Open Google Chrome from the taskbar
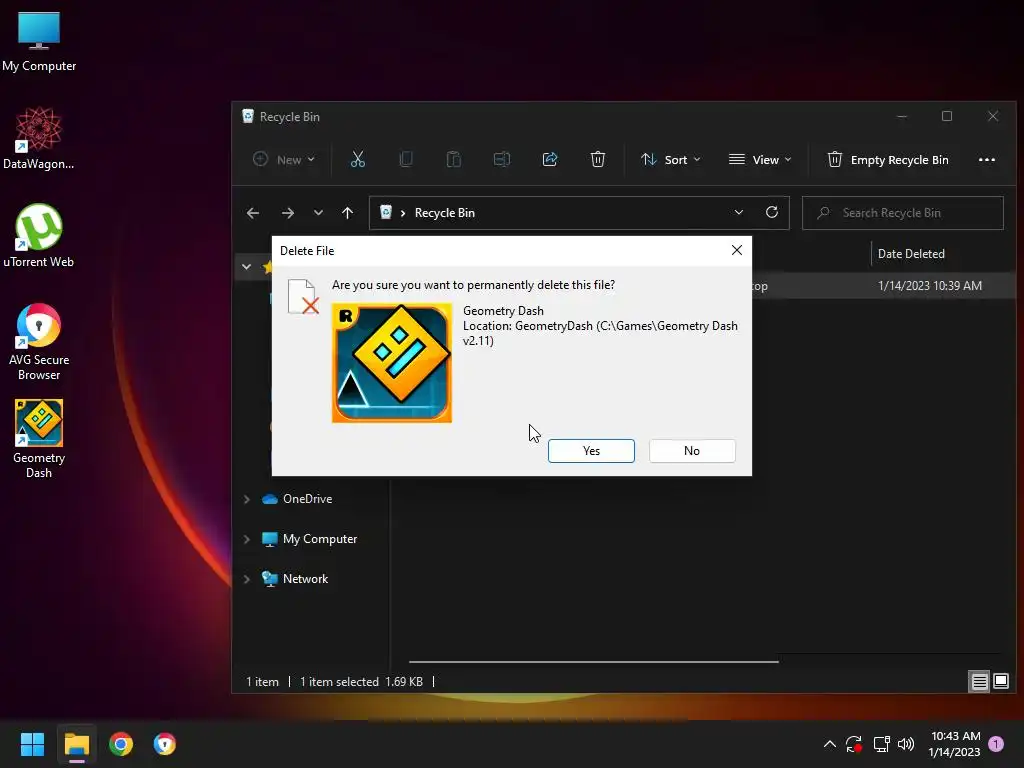The image size is (1024, 768). click(121, 744)
